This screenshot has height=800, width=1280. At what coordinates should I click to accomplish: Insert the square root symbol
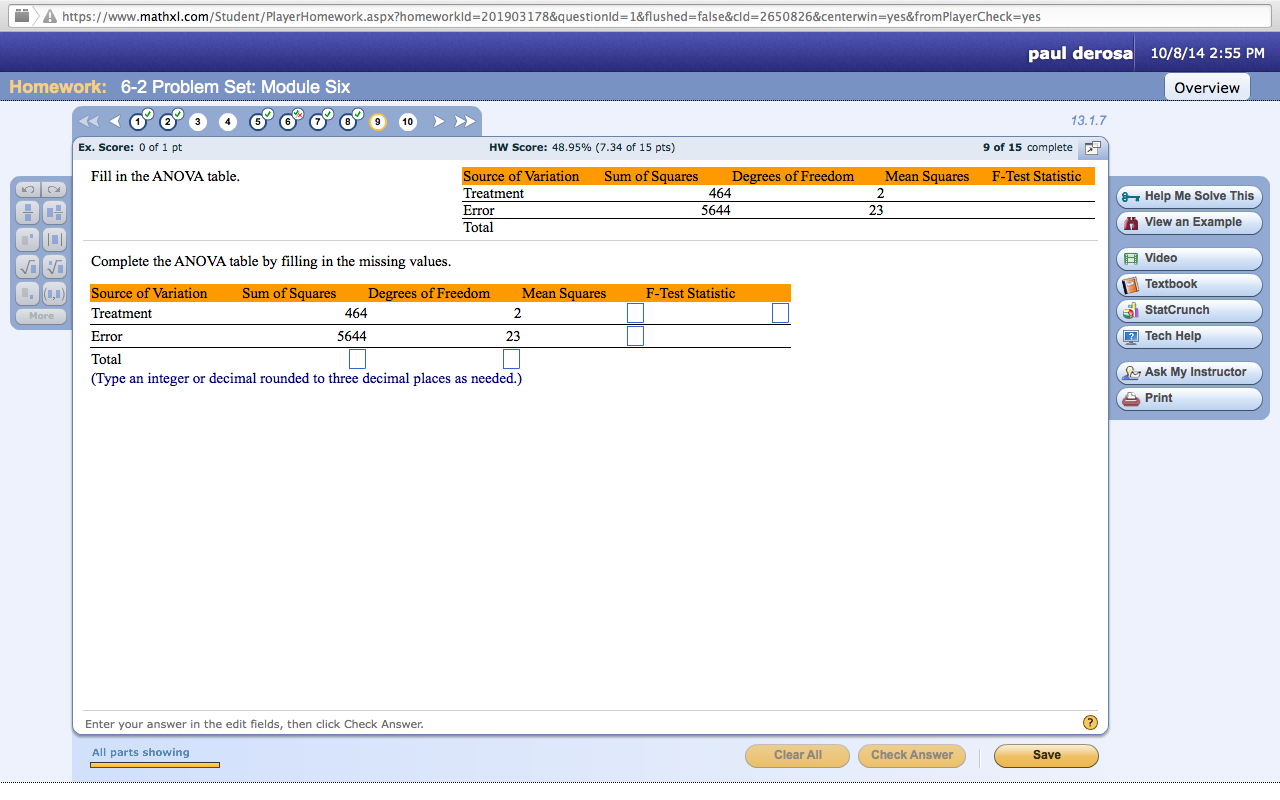click(x=27, y=266)
